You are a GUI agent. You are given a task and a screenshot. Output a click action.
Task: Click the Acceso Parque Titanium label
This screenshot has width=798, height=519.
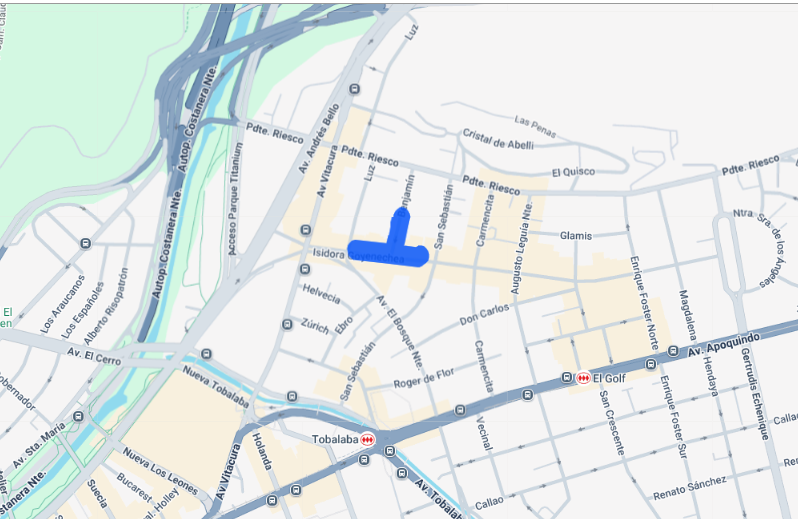(x=235, y=199)
